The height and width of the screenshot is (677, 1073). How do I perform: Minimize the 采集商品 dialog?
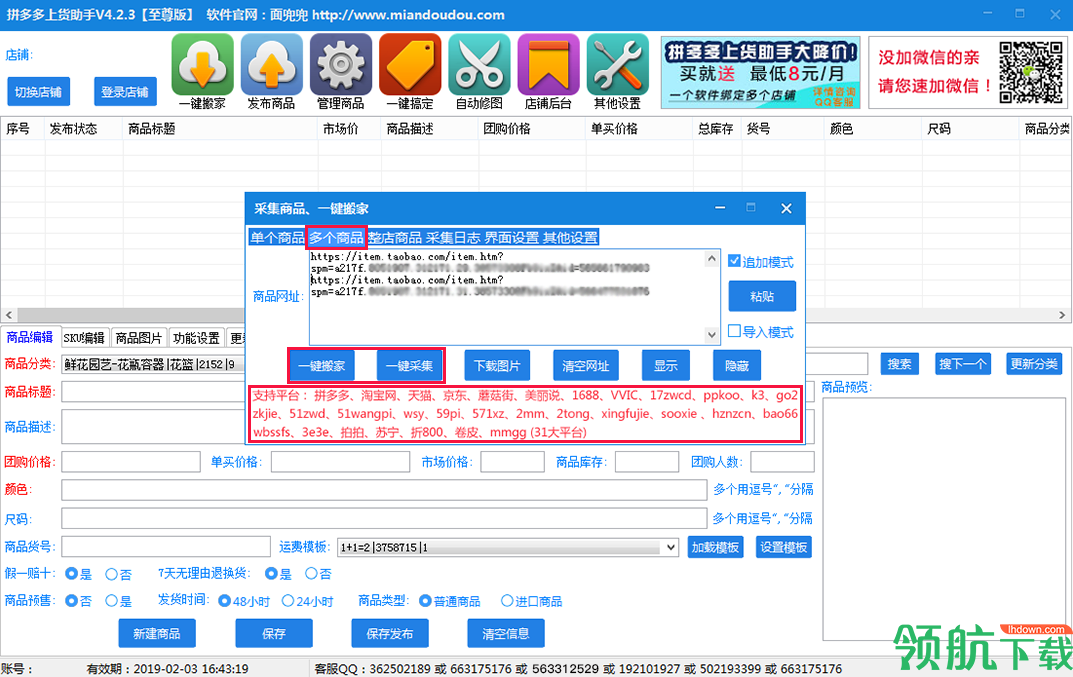(x=720, y=208)
